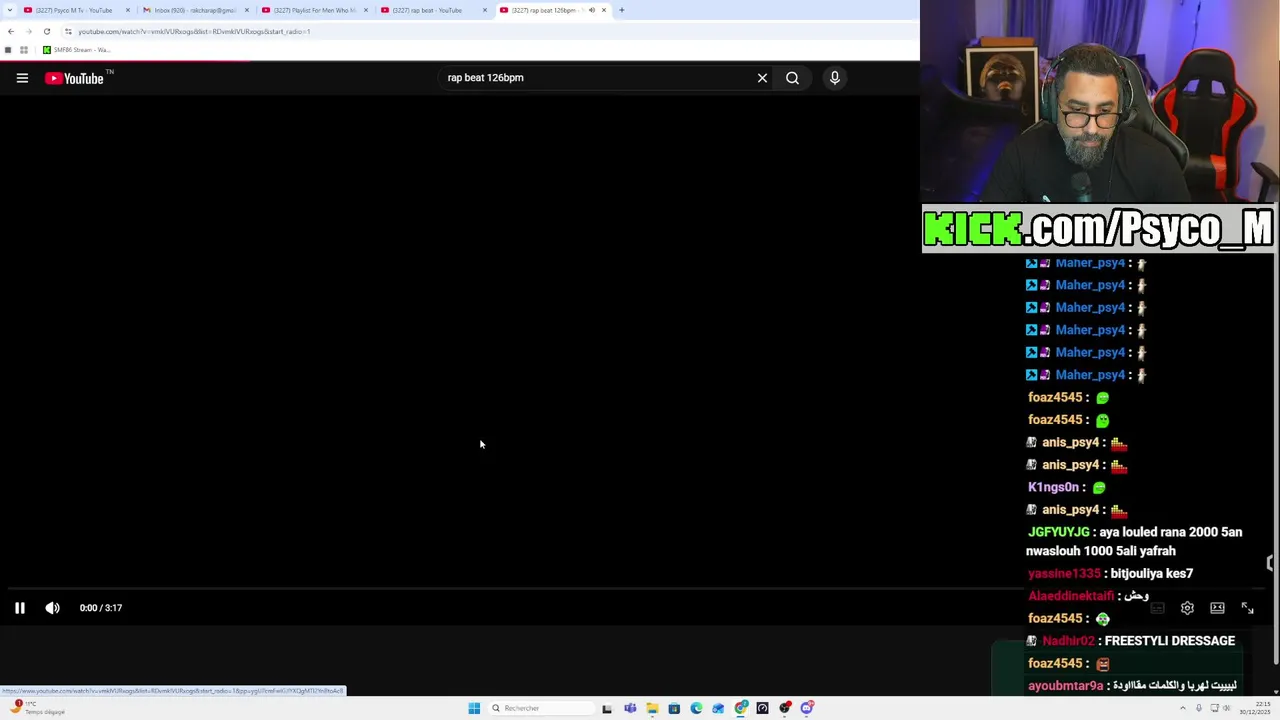Click username 'ayoubmtar9a' in chat
Image resolution: width=1280 pixels, height=720 pixels.
pyautogui.click(x=1066, y=686)
